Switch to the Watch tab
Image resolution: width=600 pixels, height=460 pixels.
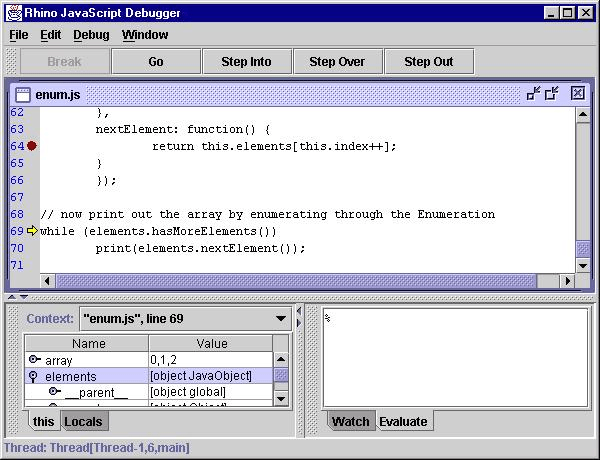click(350, 422)
